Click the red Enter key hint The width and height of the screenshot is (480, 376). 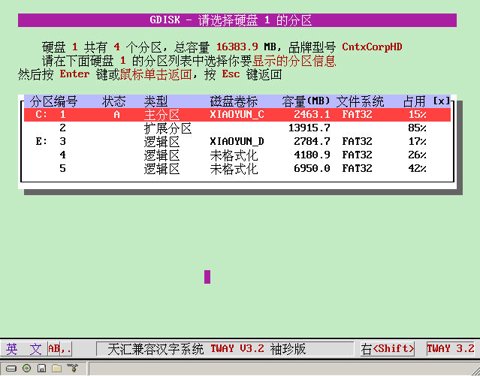tap(75, 74)
